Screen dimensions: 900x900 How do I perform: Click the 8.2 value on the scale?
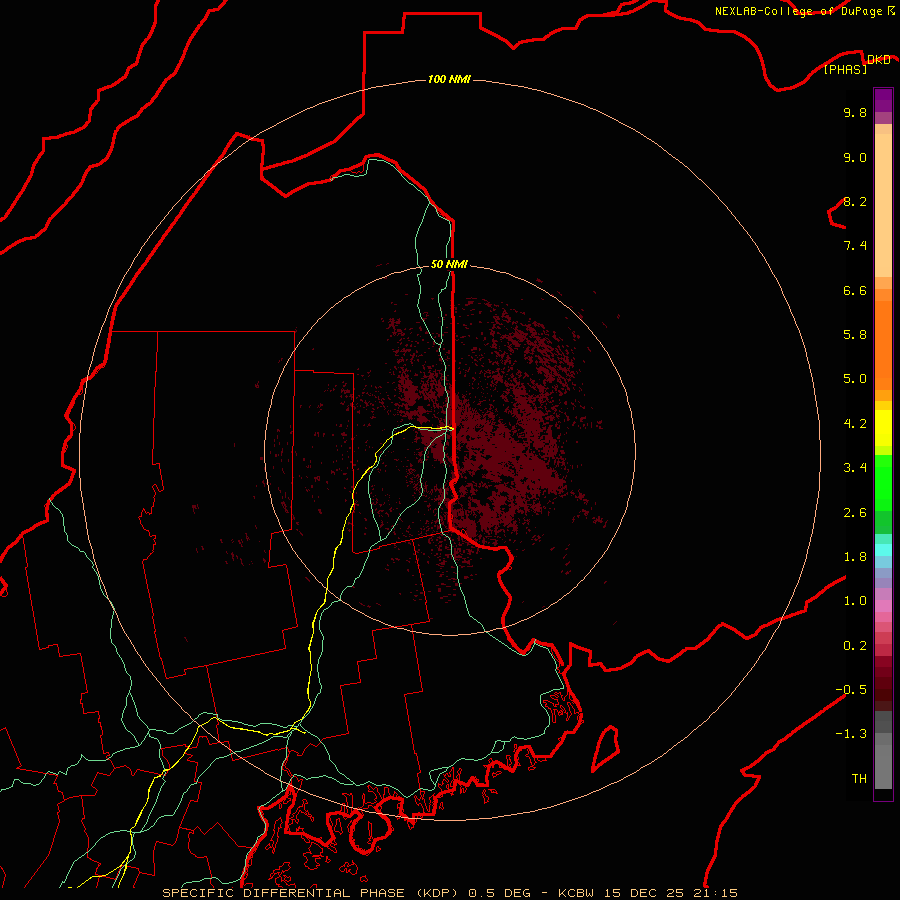(855, 201)
